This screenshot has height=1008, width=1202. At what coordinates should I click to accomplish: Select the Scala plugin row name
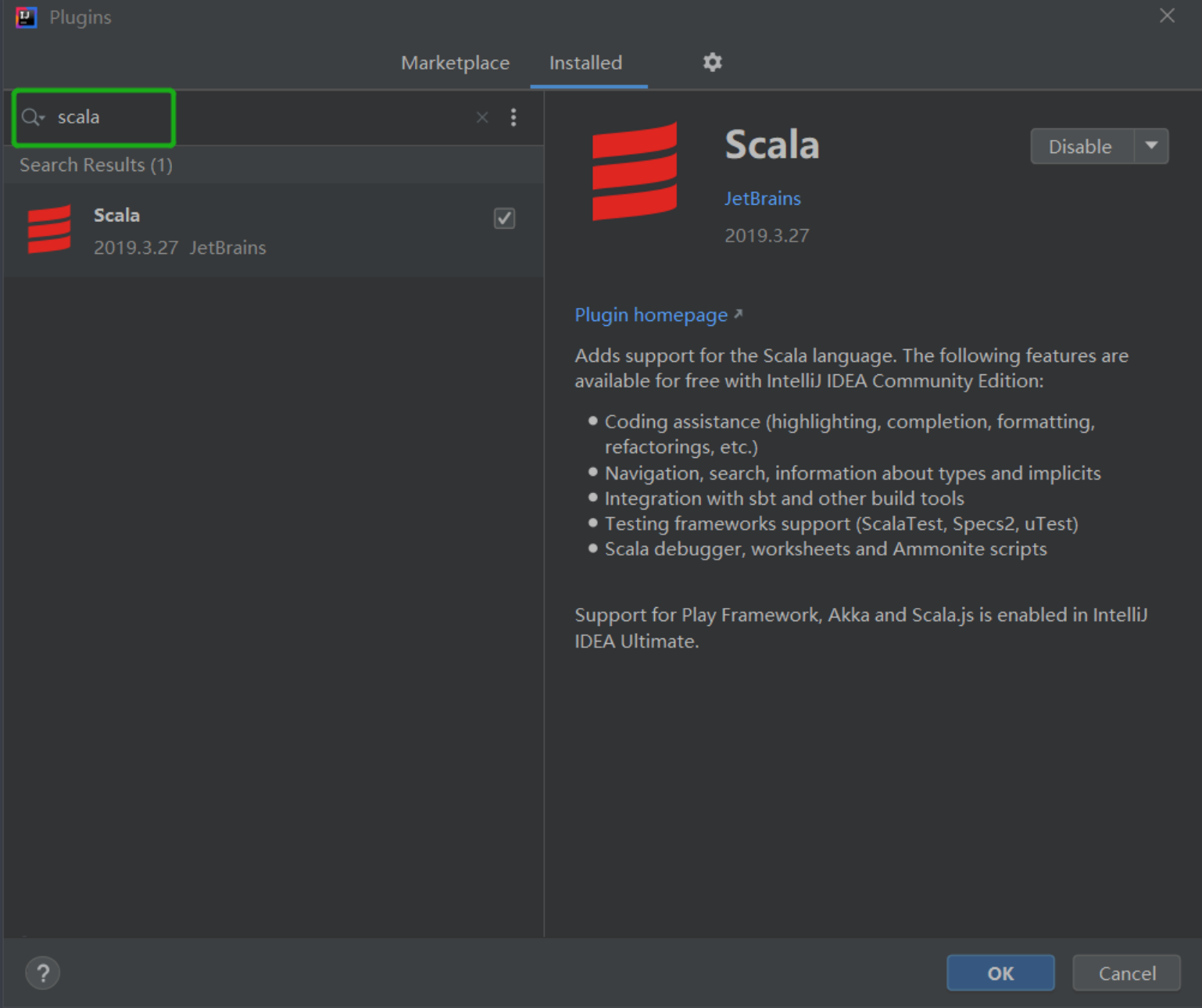point(116,215)
